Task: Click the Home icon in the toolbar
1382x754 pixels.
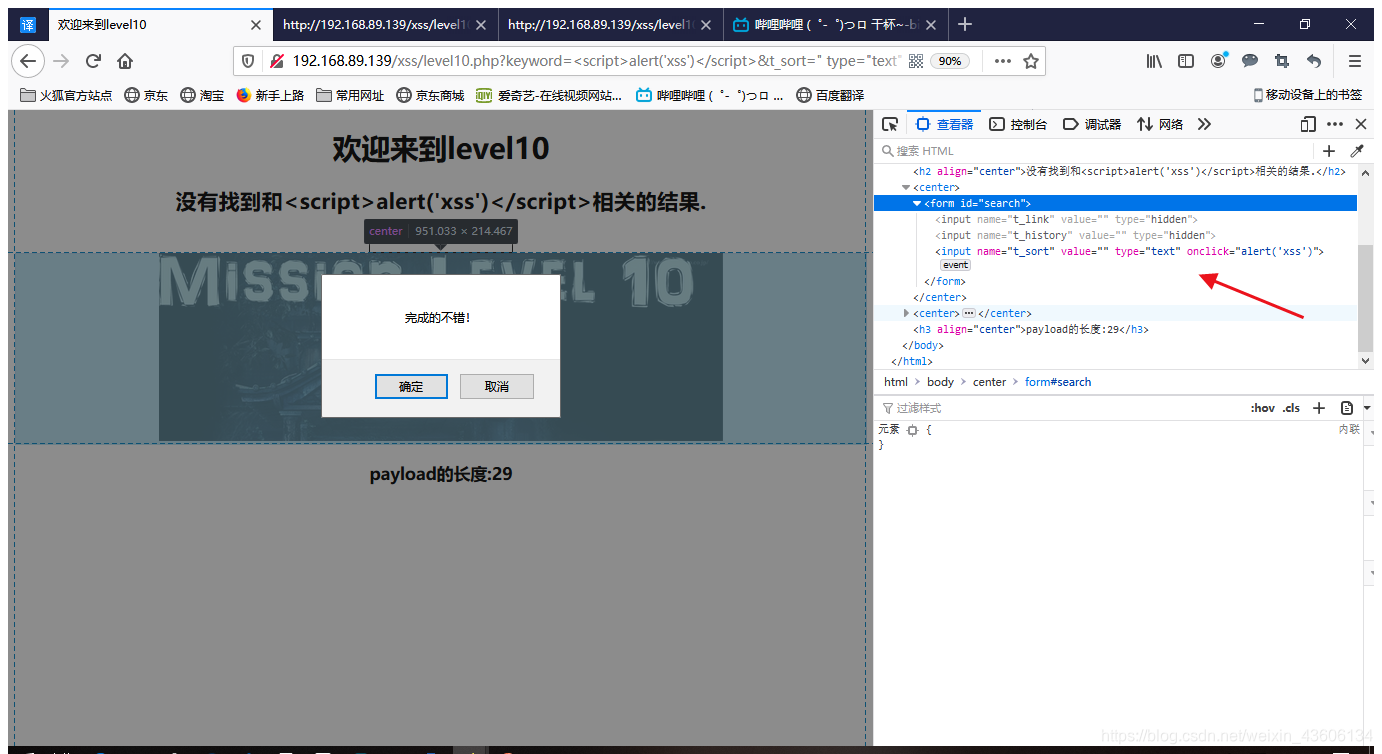Action: tap(124, 61)
